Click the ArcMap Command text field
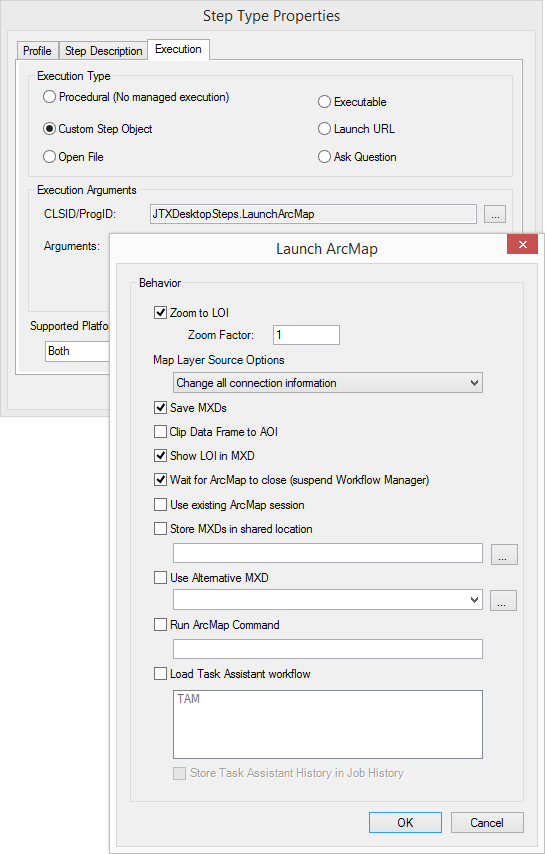This screenshot has width=545, height=854. [x=328, y=649]
